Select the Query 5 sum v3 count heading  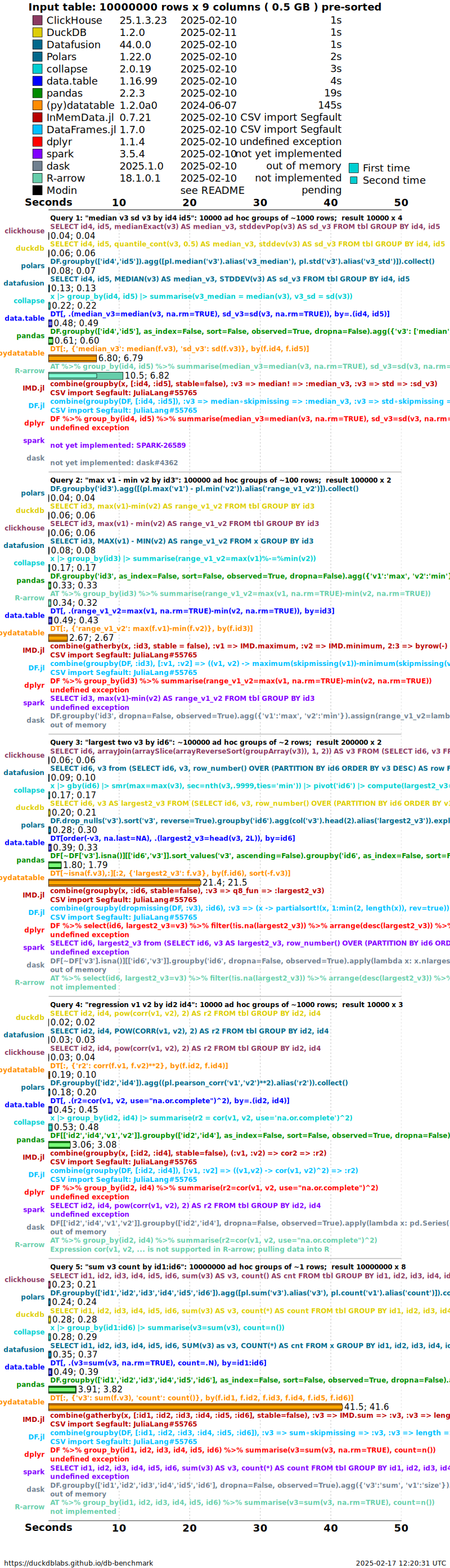[x=228, y=1267]
